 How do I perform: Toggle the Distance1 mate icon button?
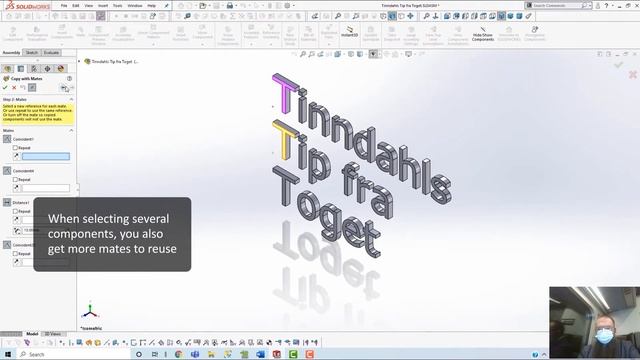pos(7,202)
